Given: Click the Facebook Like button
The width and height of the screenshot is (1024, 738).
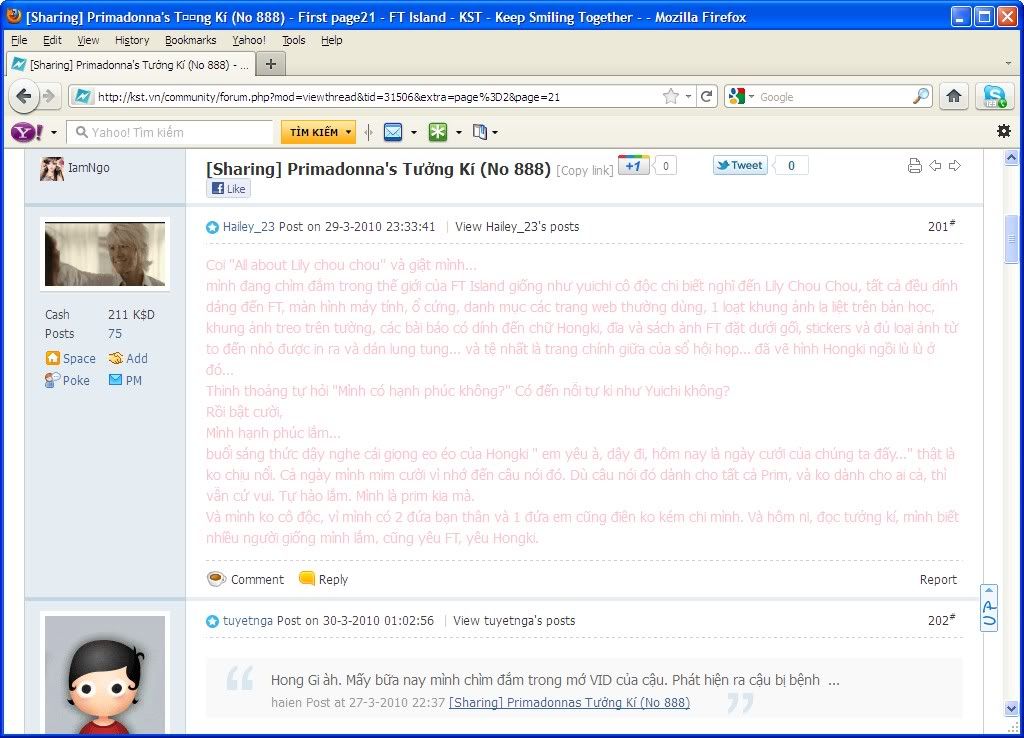Looking at the screenshot, I should click(x=229, y=189).
